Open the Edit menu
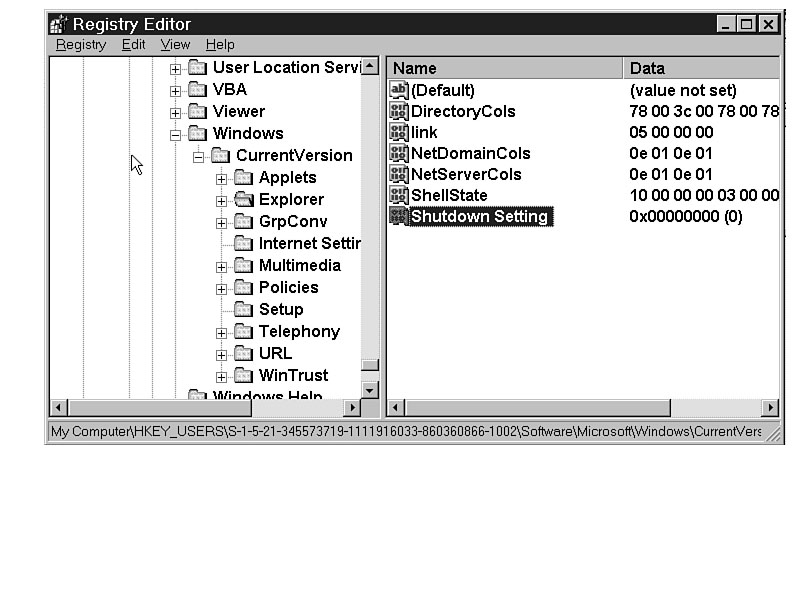 [133, 45]
